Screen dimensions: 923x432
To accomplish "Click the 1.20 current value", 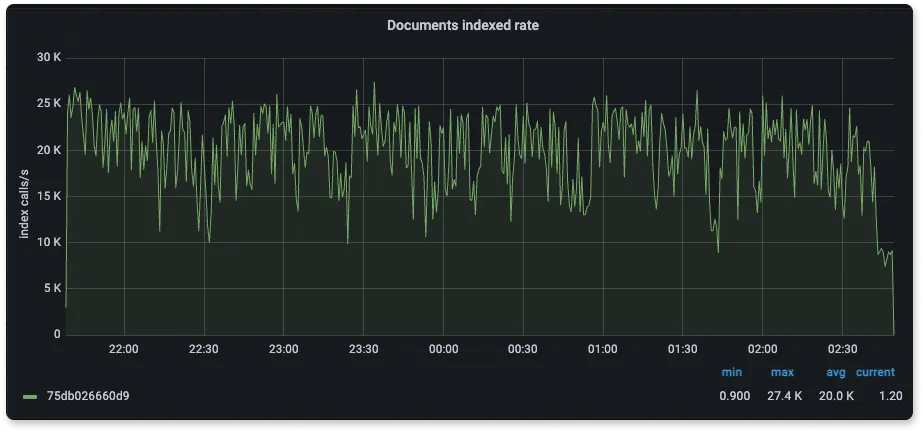I will (x=891, y=396).
